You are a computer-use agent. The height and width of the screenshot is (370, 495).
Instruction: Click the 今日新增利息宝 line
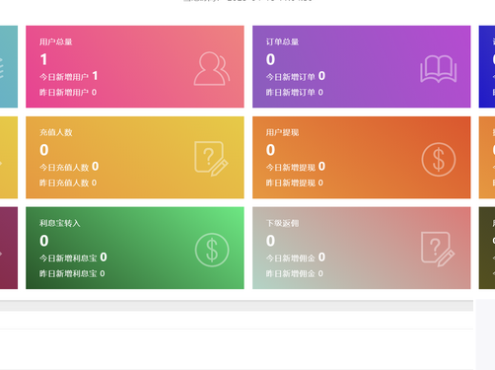click(x=73, y=257)
